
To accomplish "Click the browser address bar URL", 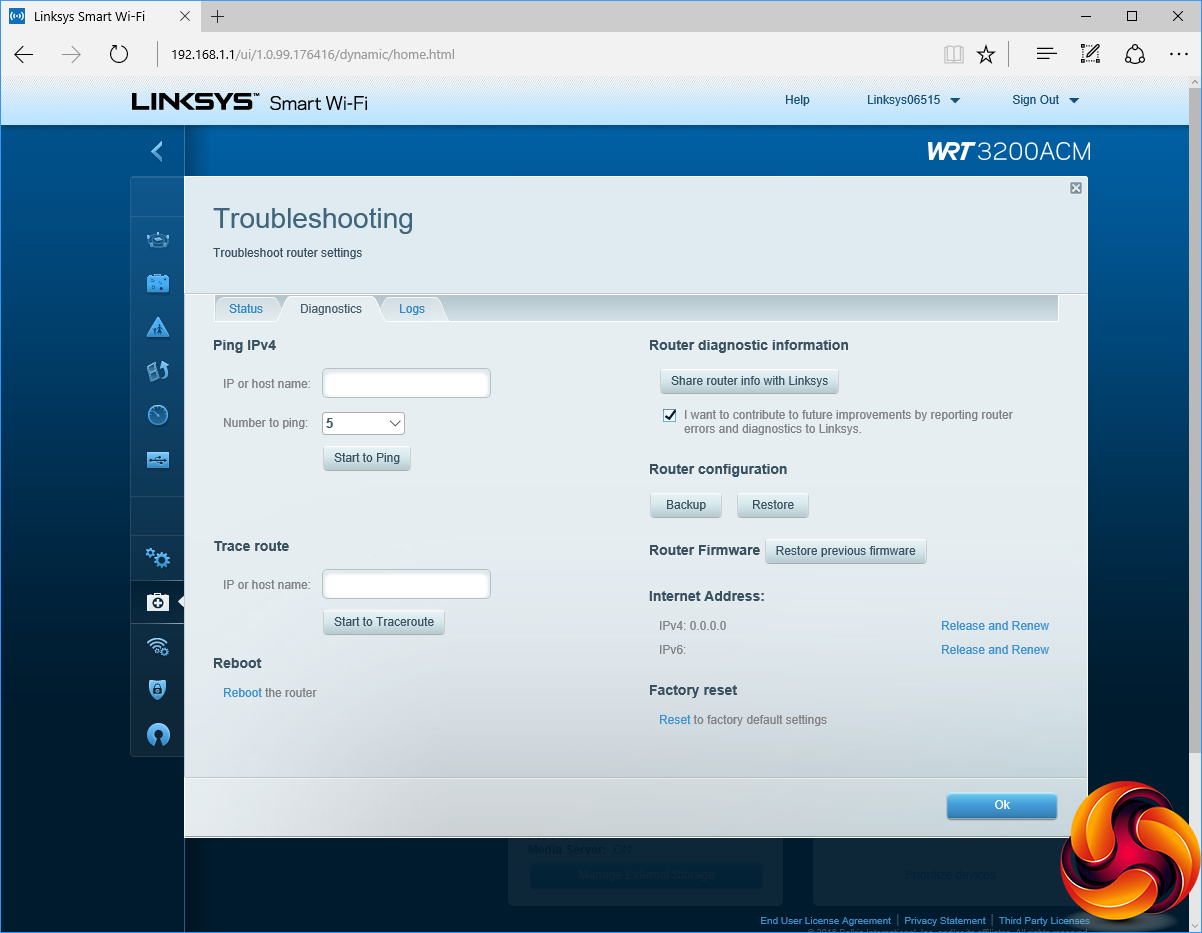I will pyautogui.click(x=313, y=54).
